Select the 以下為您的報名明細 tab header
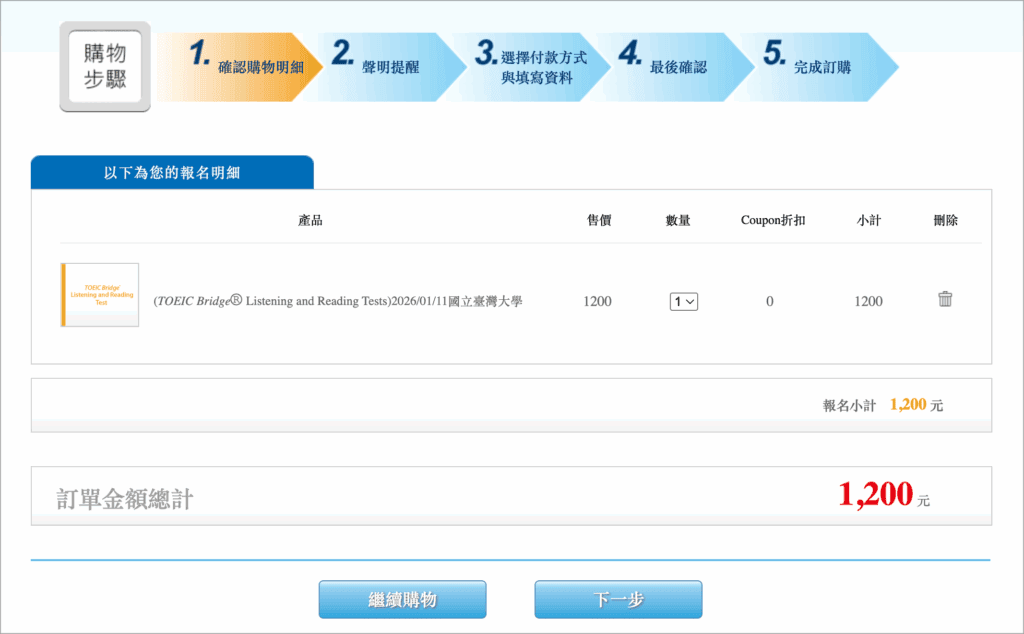The height and width of the screenshot is (634, 1024). pyautogui.click(x=172, y=173)
